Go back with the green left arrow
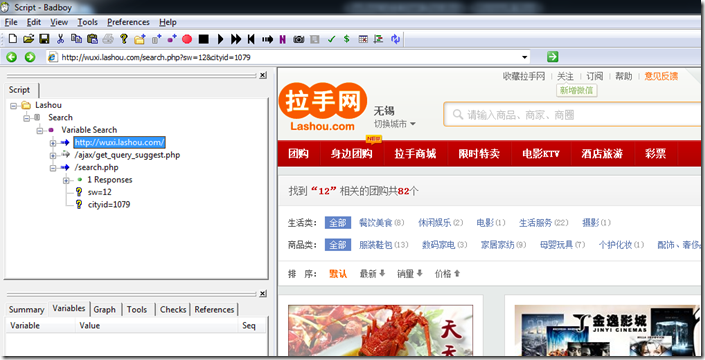This screenshot has width=705, height=360. pos(12,57)
